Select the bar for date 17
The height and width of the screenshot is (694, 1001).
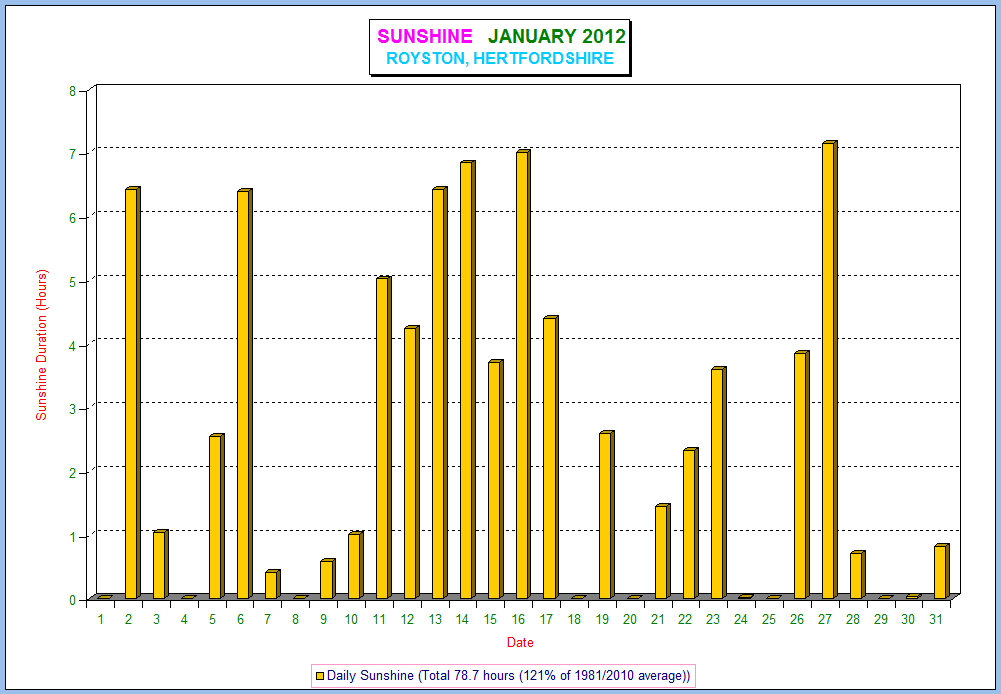[551, 457]
